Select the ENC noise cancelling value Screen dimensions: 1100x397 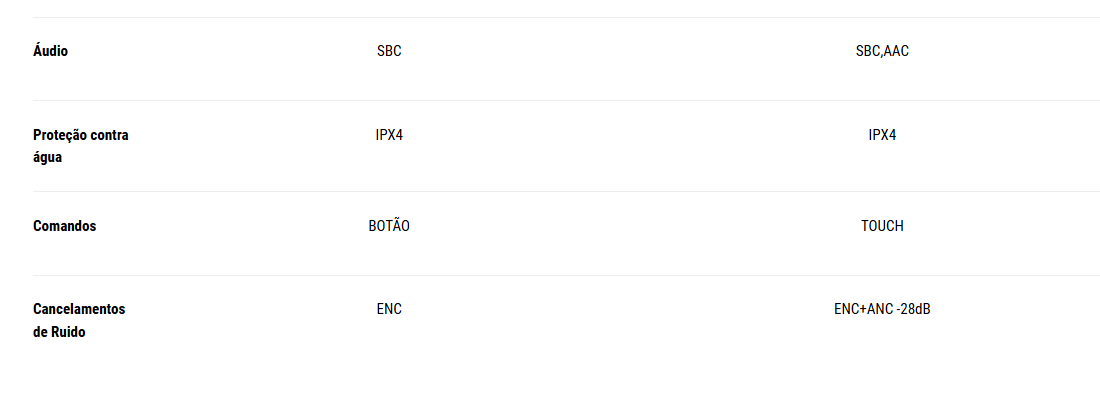click(x=389, y=309)
